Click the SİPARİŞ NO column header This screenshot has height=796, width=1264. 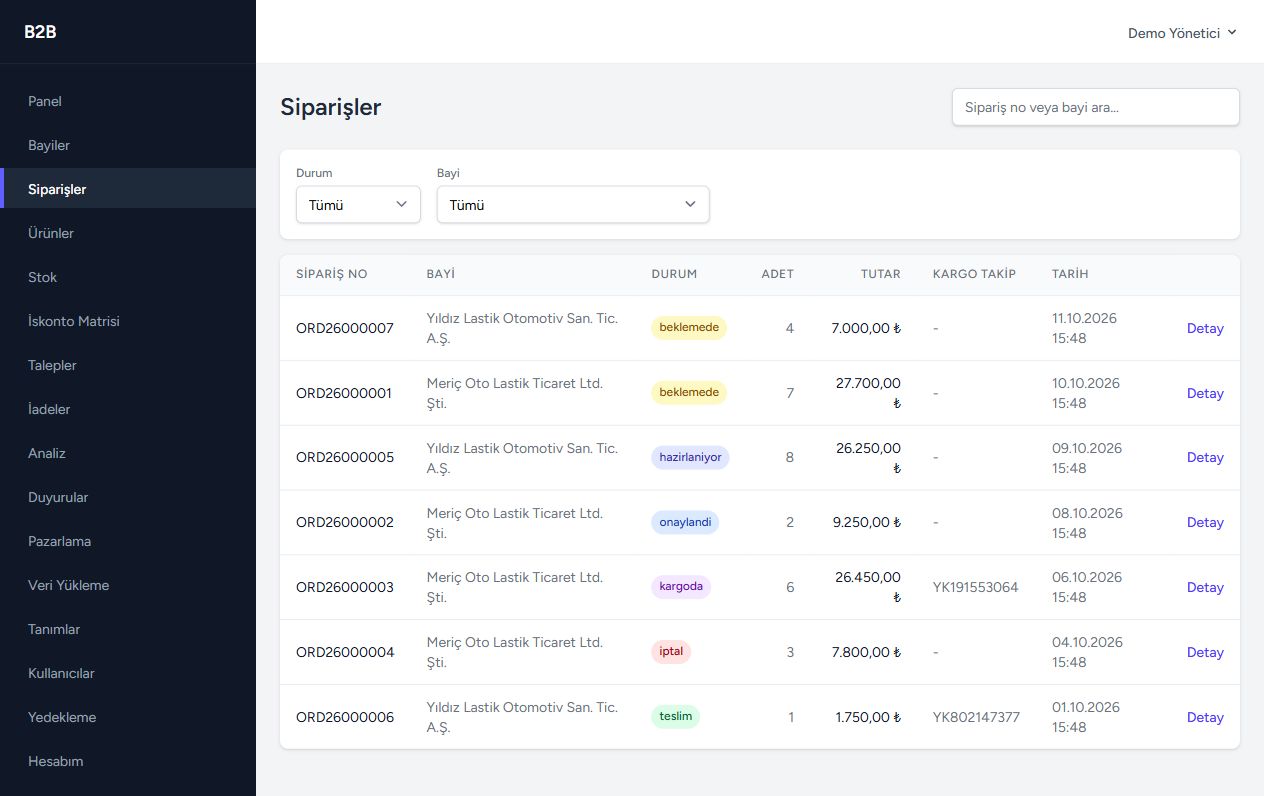(332, 274)
